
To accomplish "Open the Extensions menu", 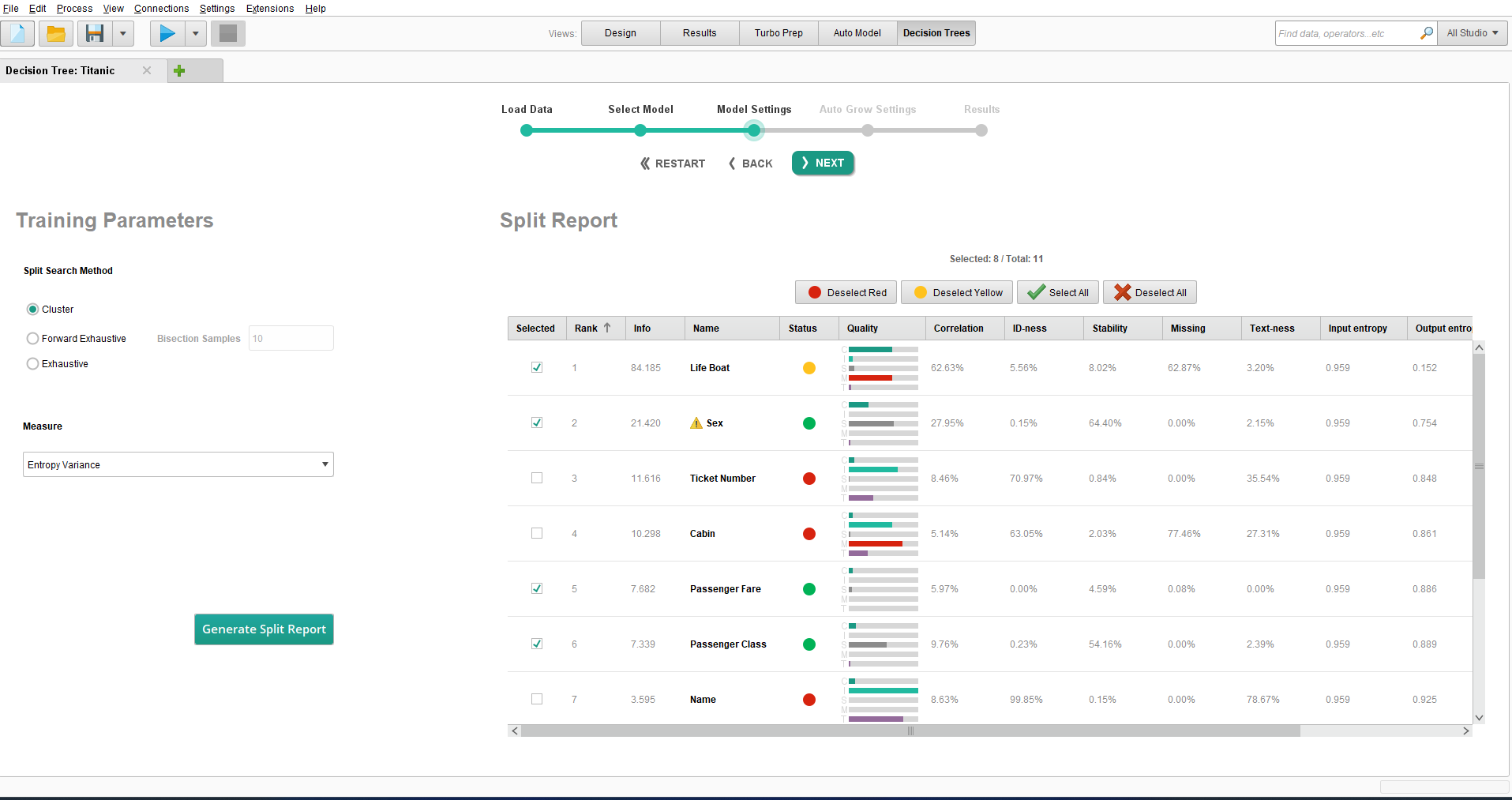I will (269, 9).
